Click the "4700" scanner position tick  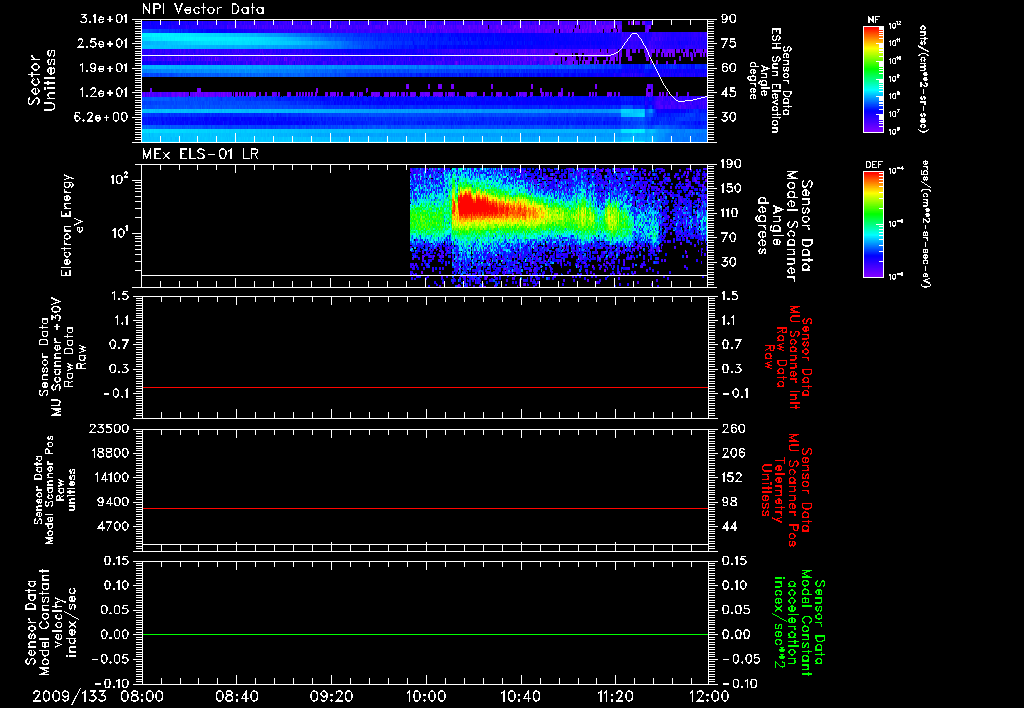(x=112, y=526)
